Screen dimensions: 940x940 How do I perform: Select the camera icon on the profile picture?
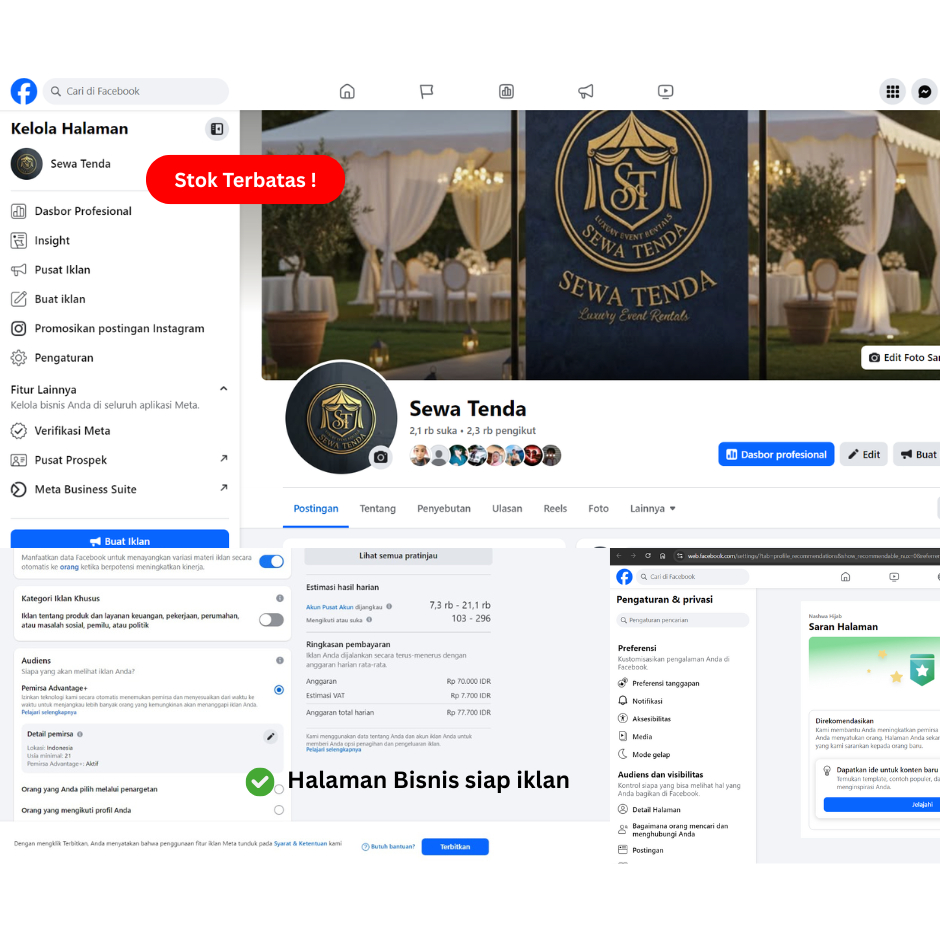click(381, 458)
